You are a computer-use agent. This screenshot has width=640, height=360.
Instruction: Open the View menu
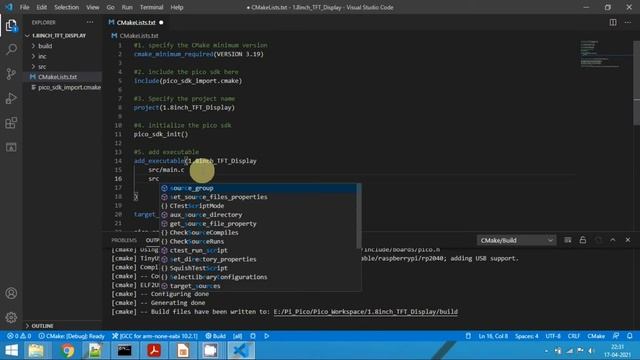click(x=93, y=7)
